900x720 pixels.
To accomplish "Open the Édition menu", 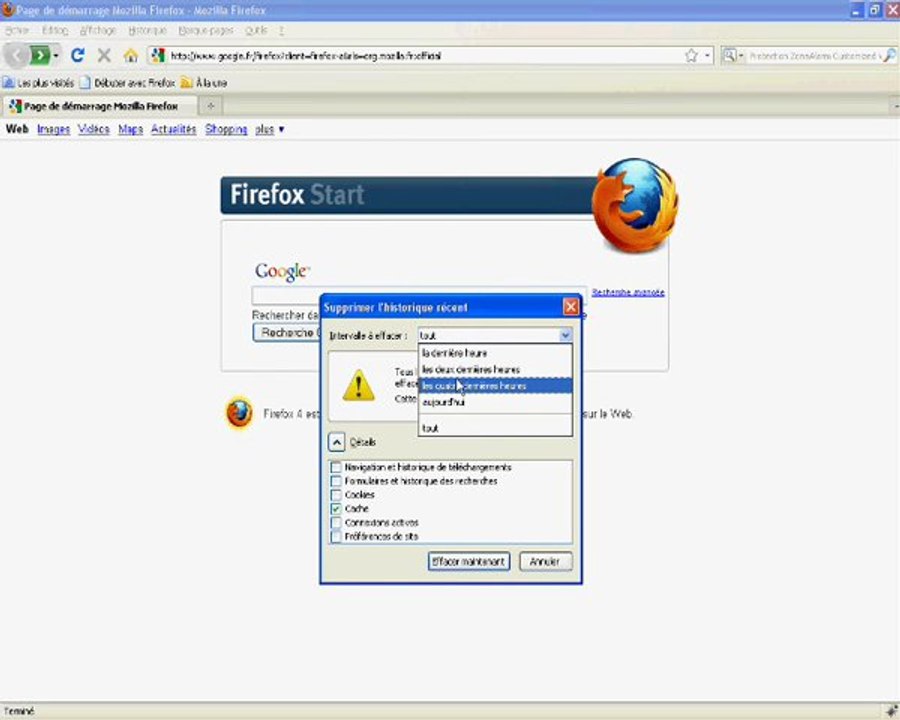I will (55, 30).
